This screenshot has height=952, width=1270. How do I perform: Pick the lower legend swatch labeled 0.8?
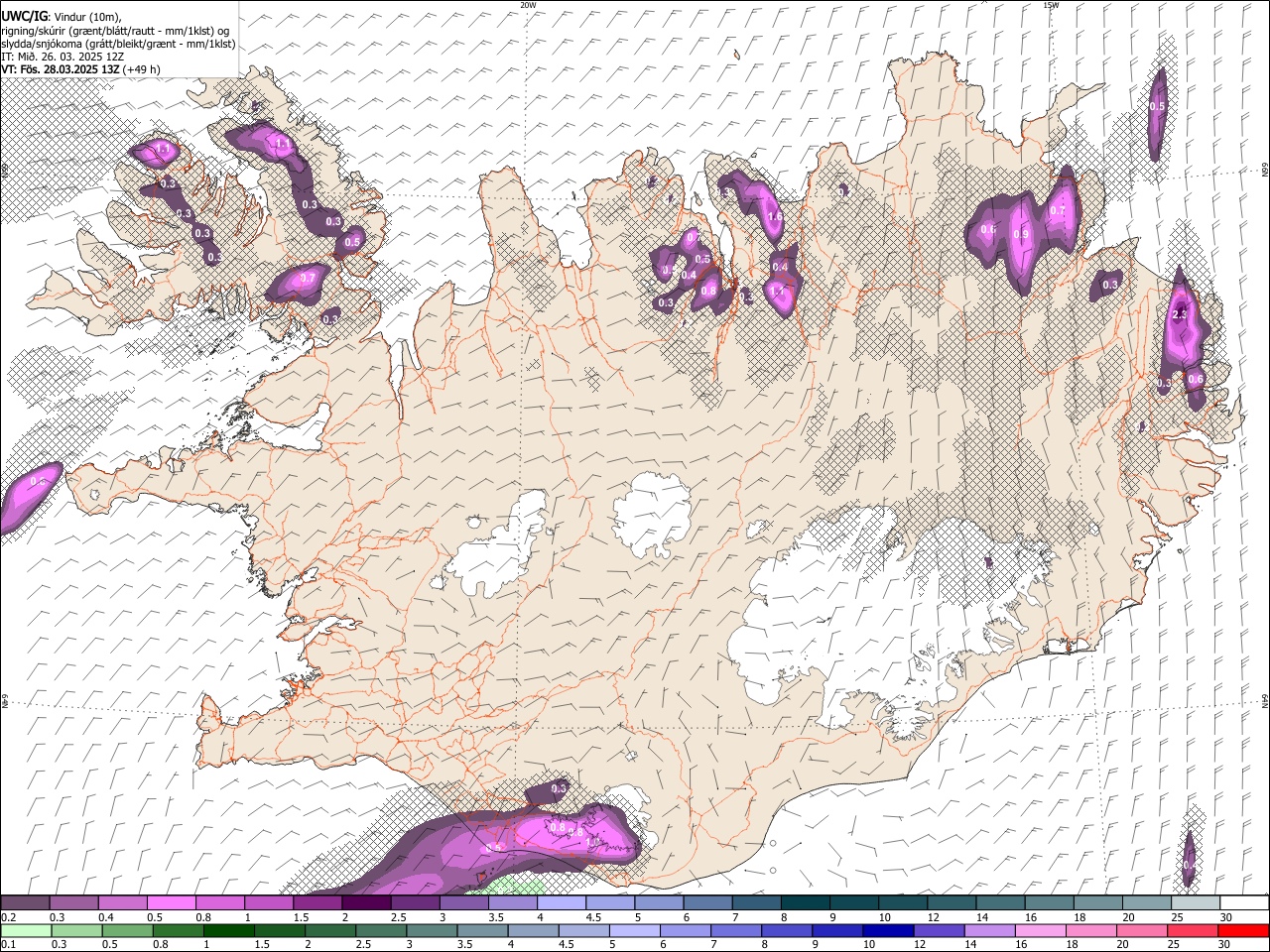coord(178,930)
